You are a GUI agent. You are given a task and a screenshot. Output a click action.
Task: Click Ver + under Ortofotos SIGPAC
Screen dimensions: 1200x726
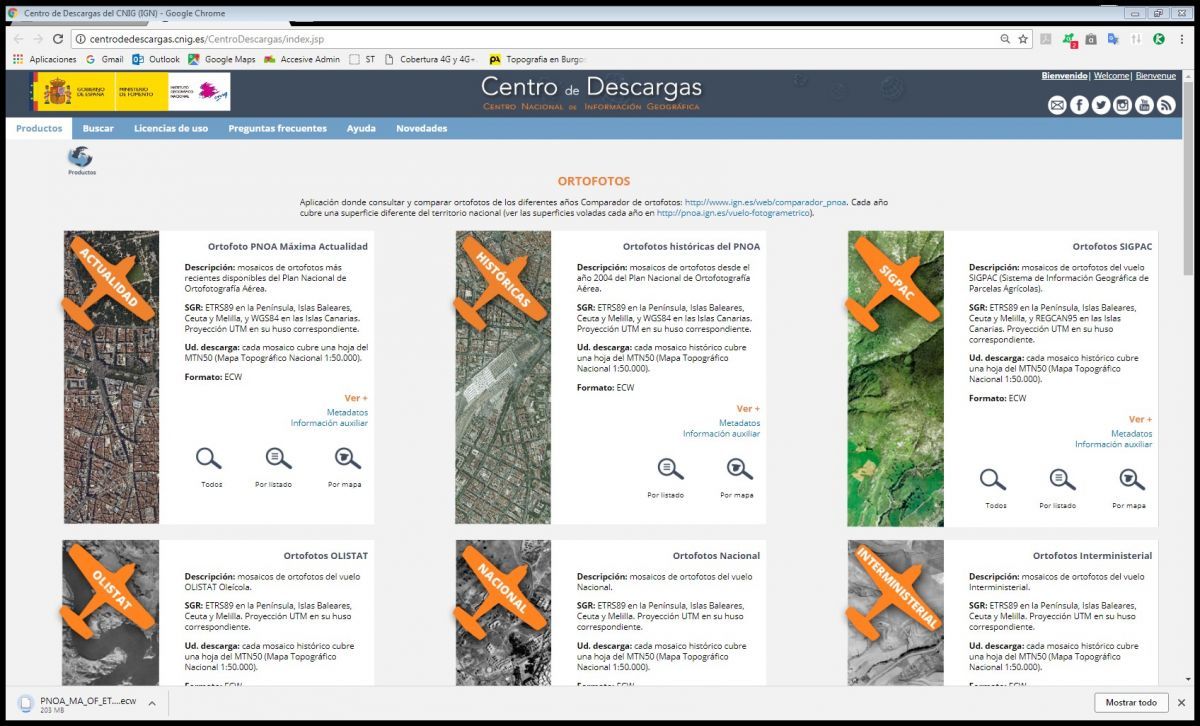pos(1140,419)
